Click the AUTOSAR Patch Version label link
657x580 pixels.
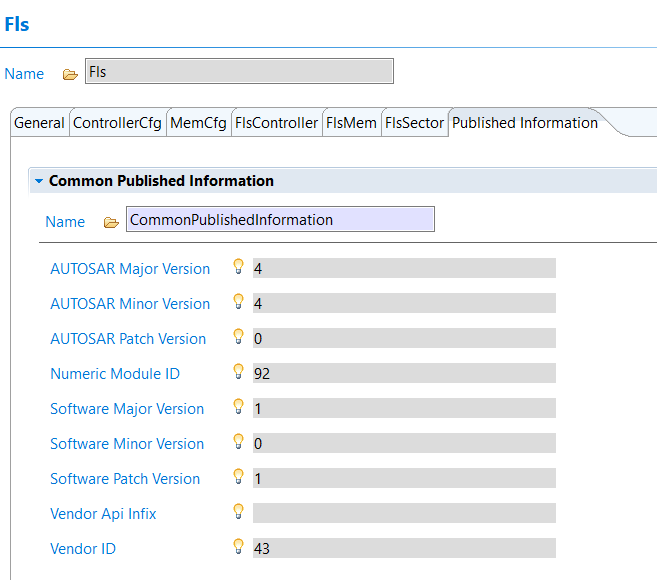click(128, 339)
